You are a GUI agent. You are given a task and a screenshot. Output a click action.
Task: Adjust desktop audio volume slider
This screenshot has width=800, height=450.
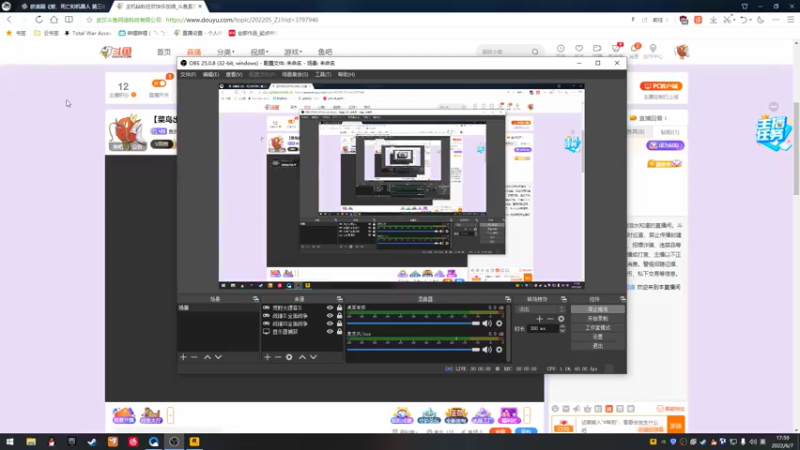point(414,323)
